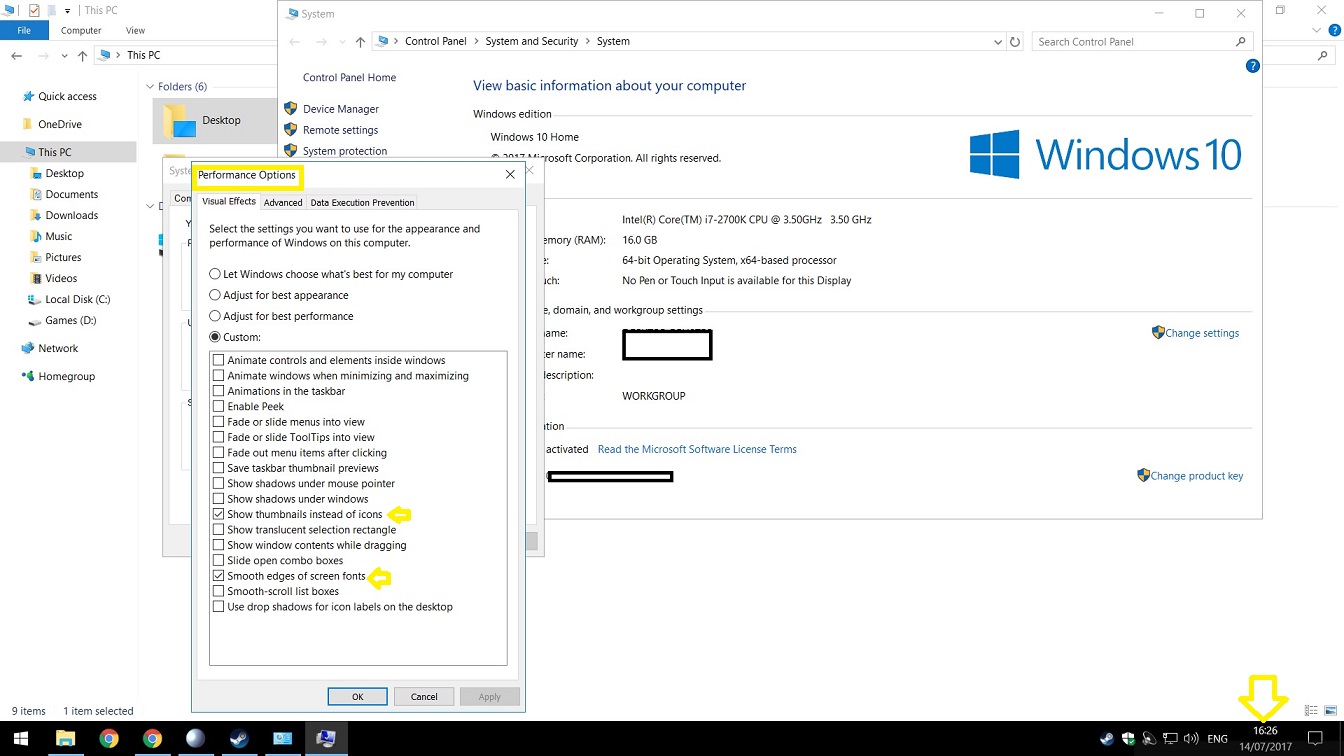Switch Explorer to large thumbnails view icon

1331,711
